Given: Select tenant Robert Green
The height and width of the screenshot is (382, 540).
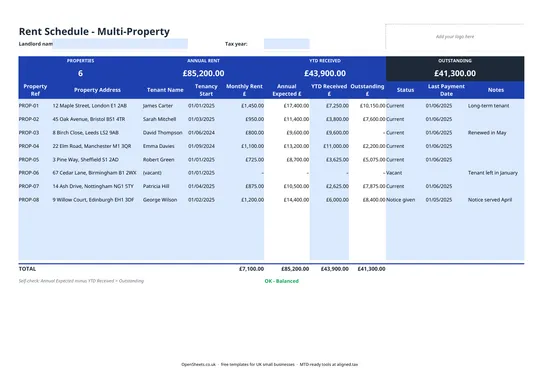Looking at the screenshot, I should pos(159,159).
